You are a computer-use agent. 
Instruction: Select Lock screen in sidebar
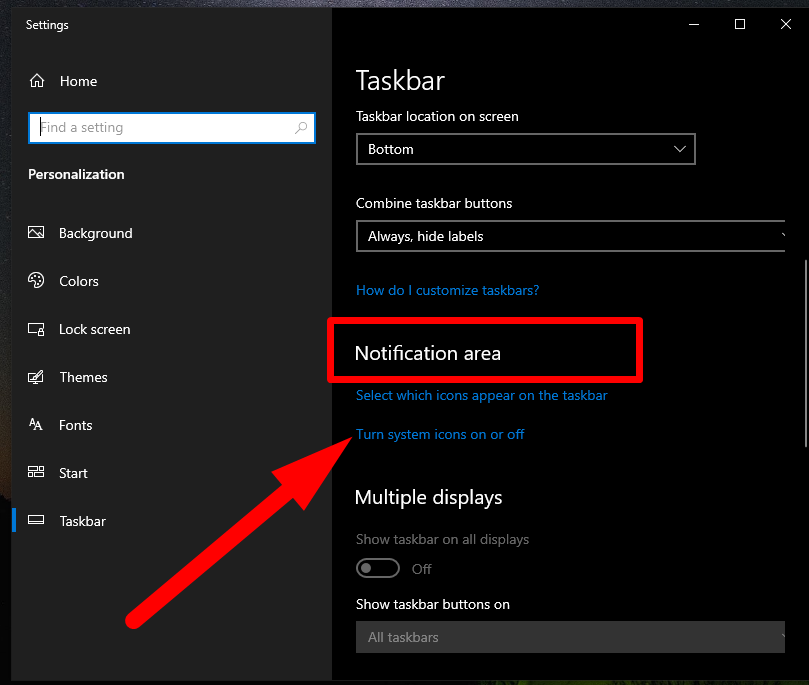tap(94, 329)
